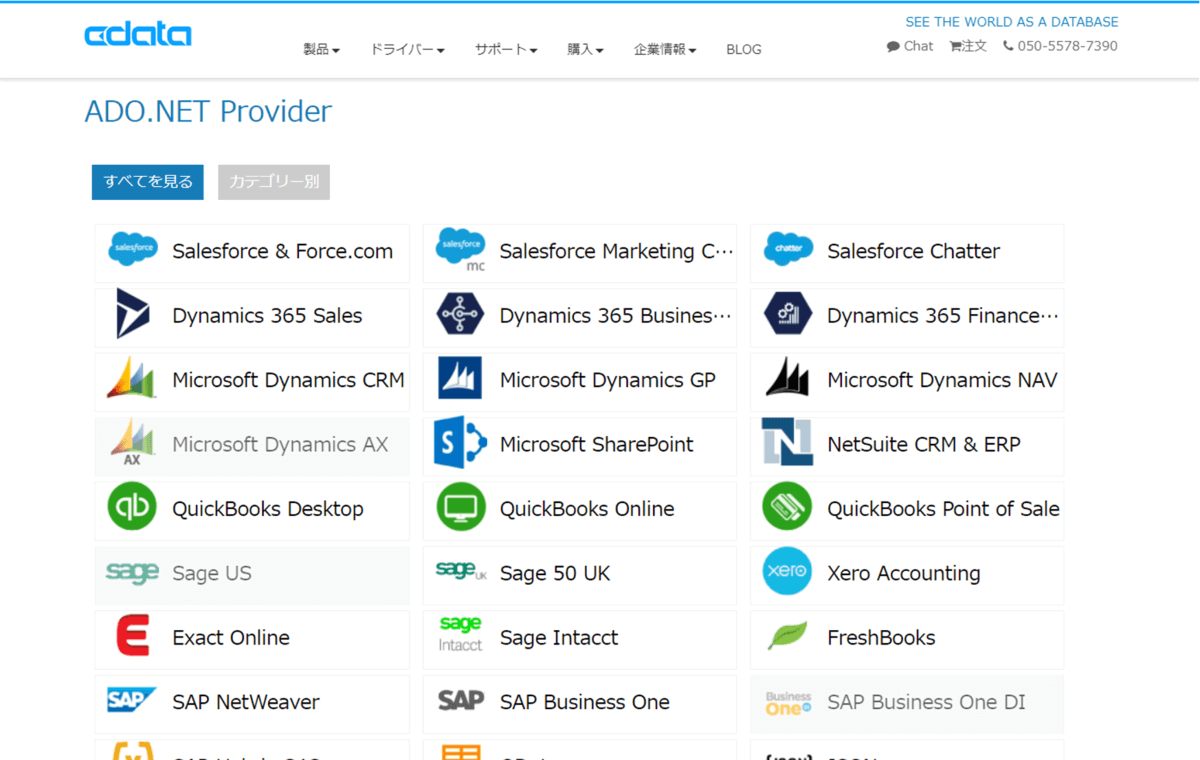Click the Salesforce Chatter cloud icon

[x=787, y=250]
